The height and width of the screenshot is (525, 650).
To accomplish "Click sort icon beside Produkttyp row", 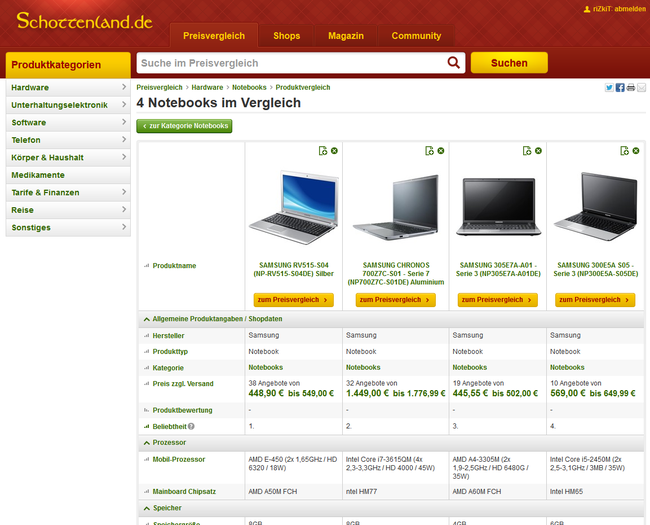I will (146, 351).
